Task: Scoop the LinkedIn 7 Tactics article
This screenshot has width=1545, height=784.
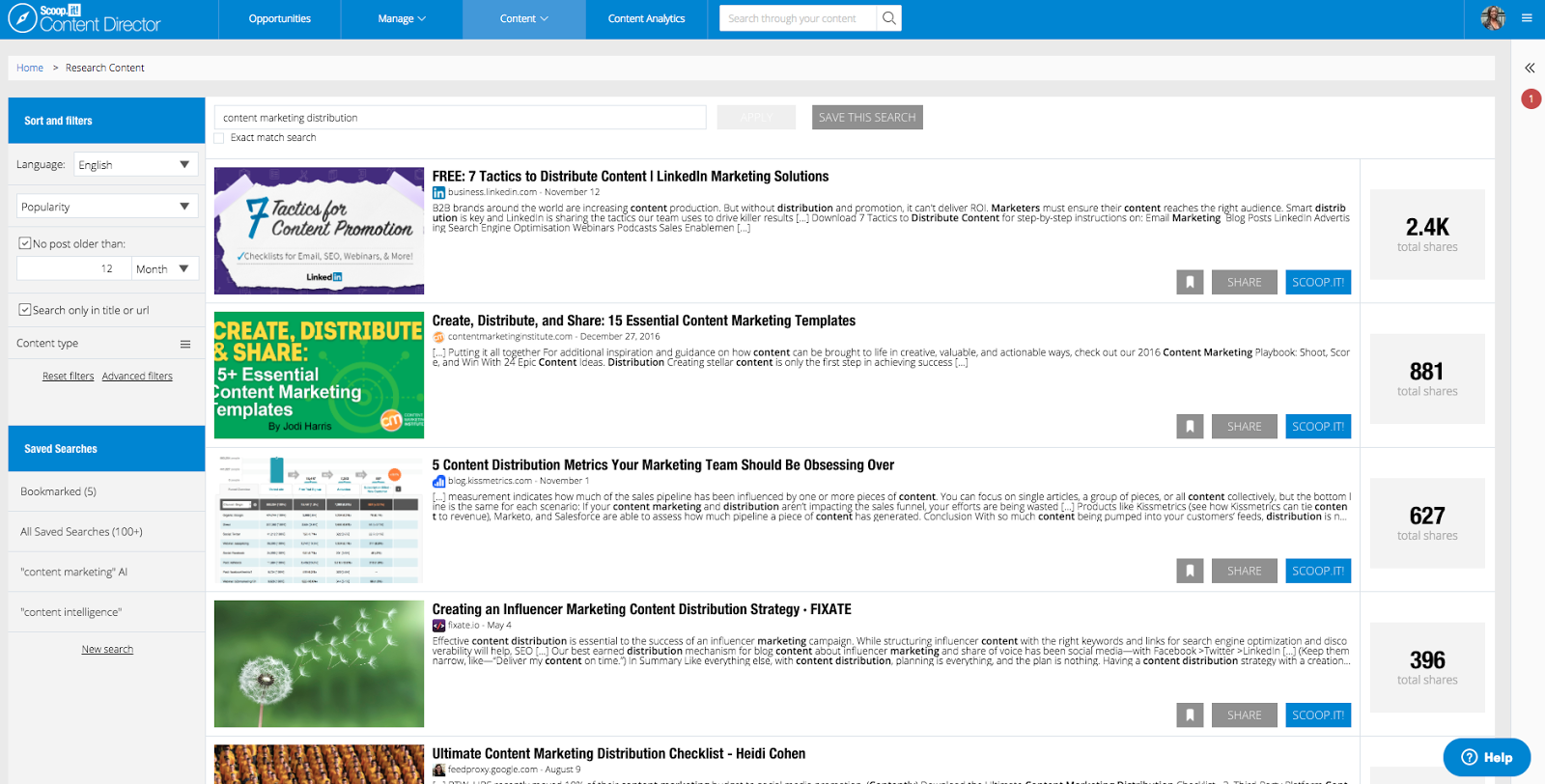Action: (1318, 282)
